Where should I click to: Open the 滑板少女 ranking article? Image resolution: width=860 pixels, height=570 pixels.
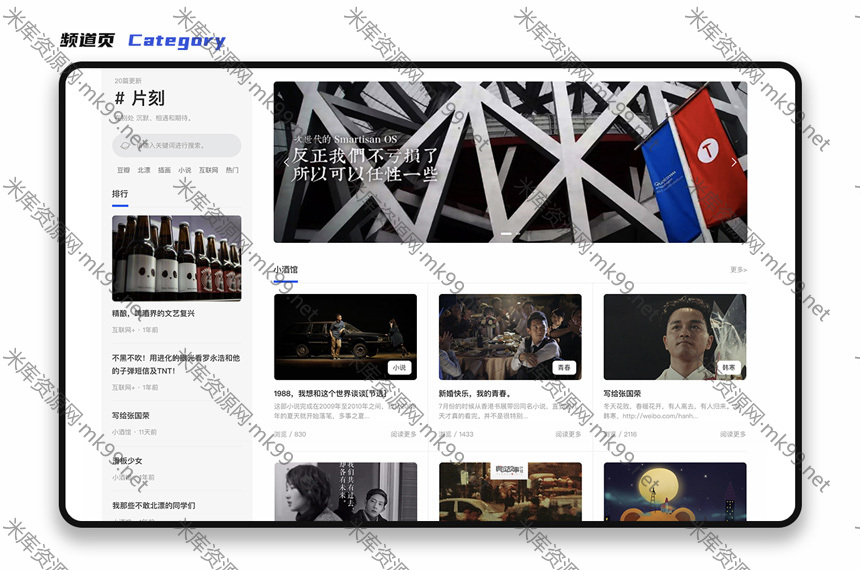tap(127, 461)
